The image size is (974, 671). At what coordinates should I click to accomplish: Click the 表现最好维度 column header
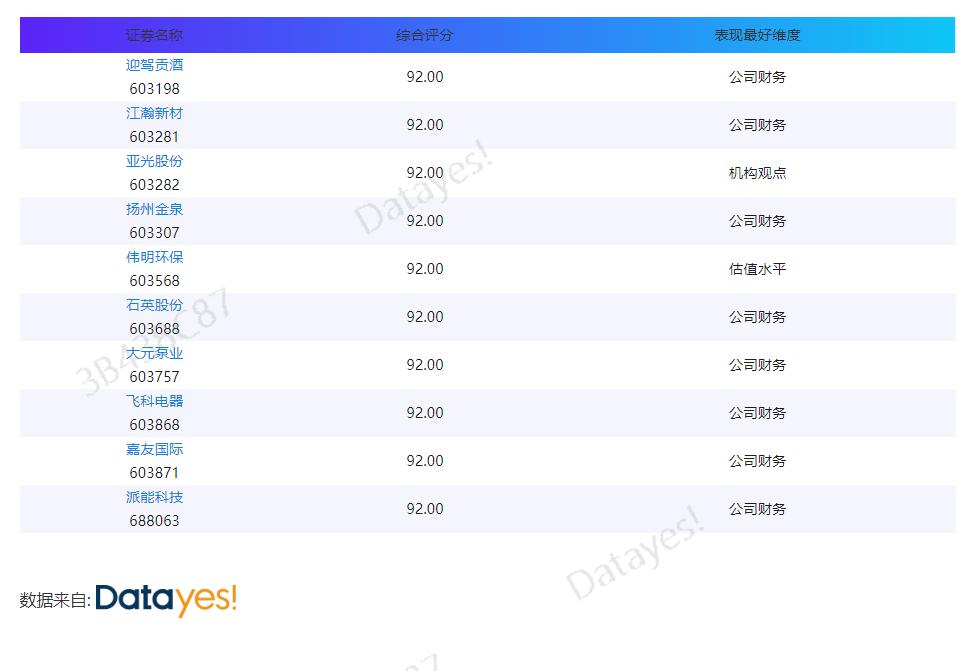[756, 34]
